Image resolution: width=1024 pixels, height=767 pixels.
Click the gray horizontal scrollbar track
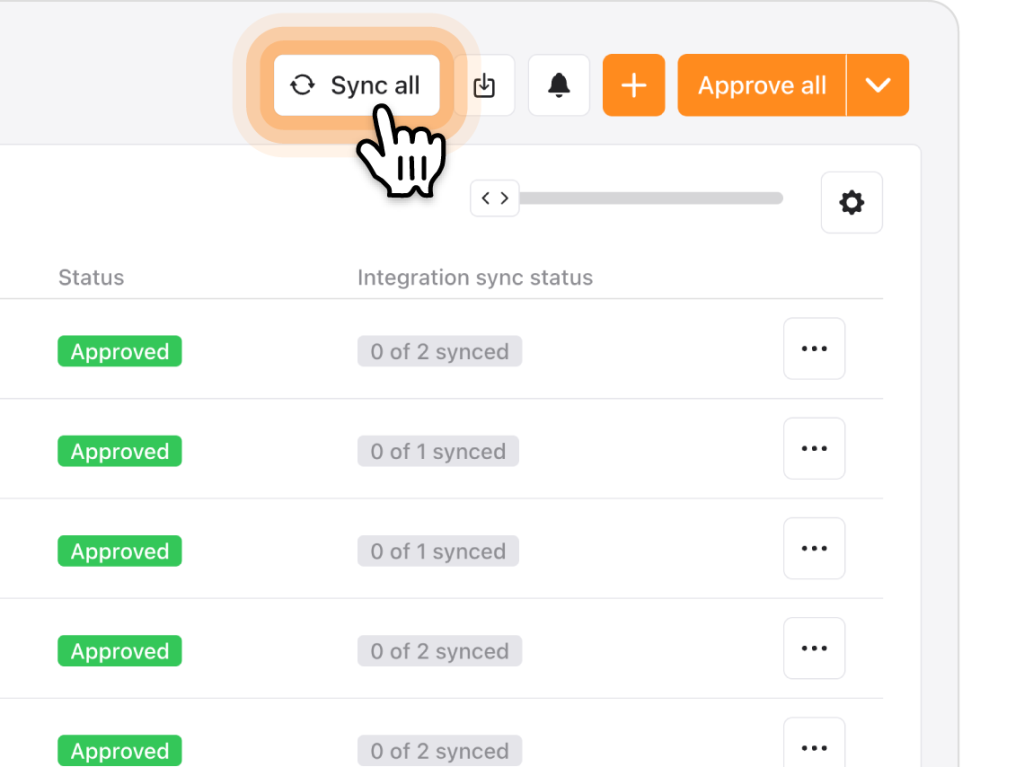pyautogui.click(x=650, y=198)
